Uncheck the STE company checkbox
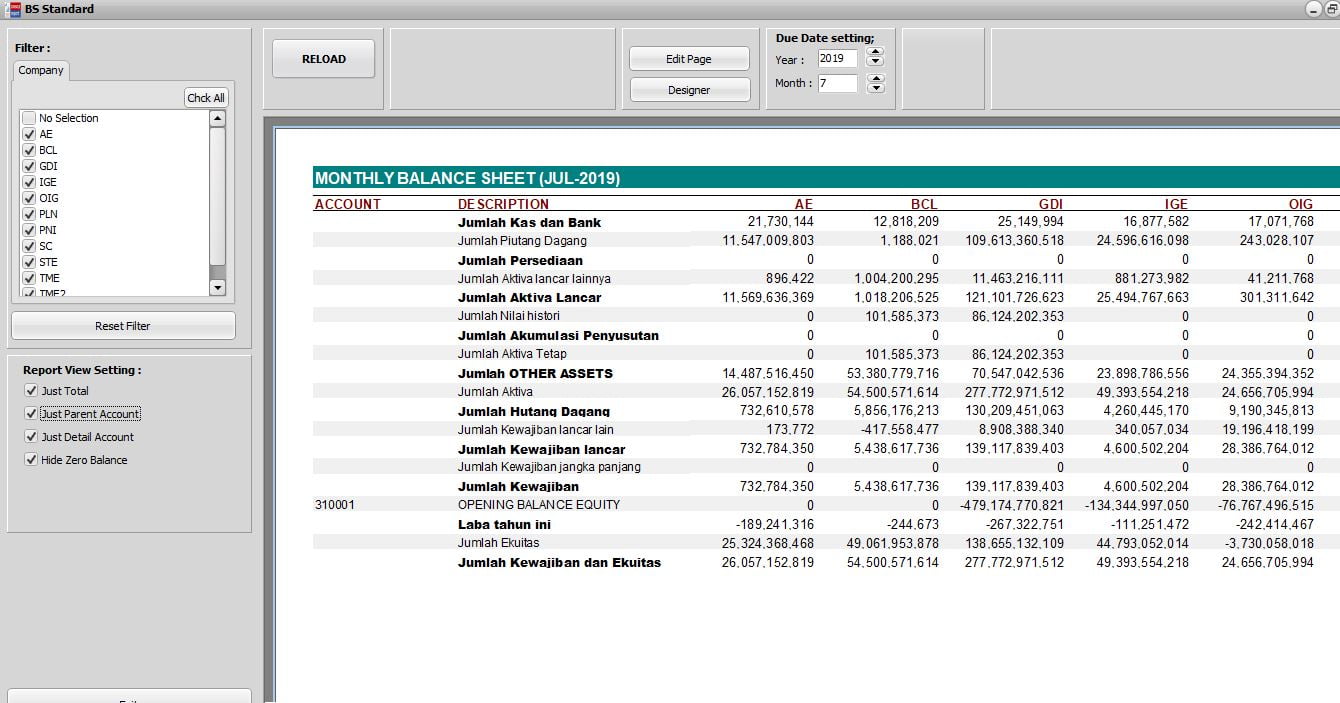 tap(29, 262)
